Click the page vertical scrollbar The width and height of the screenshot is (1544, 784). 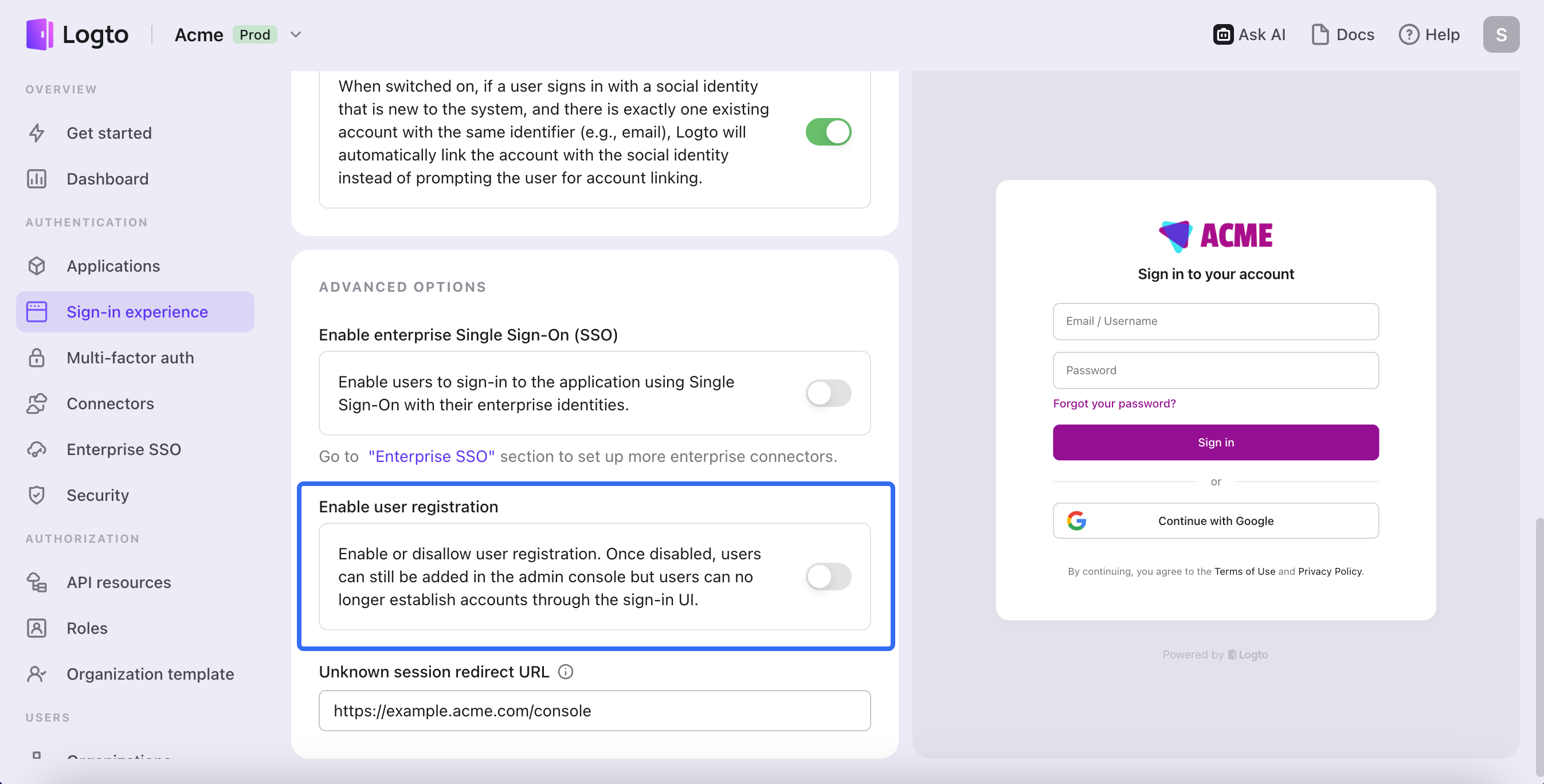tap(1540, 648)
